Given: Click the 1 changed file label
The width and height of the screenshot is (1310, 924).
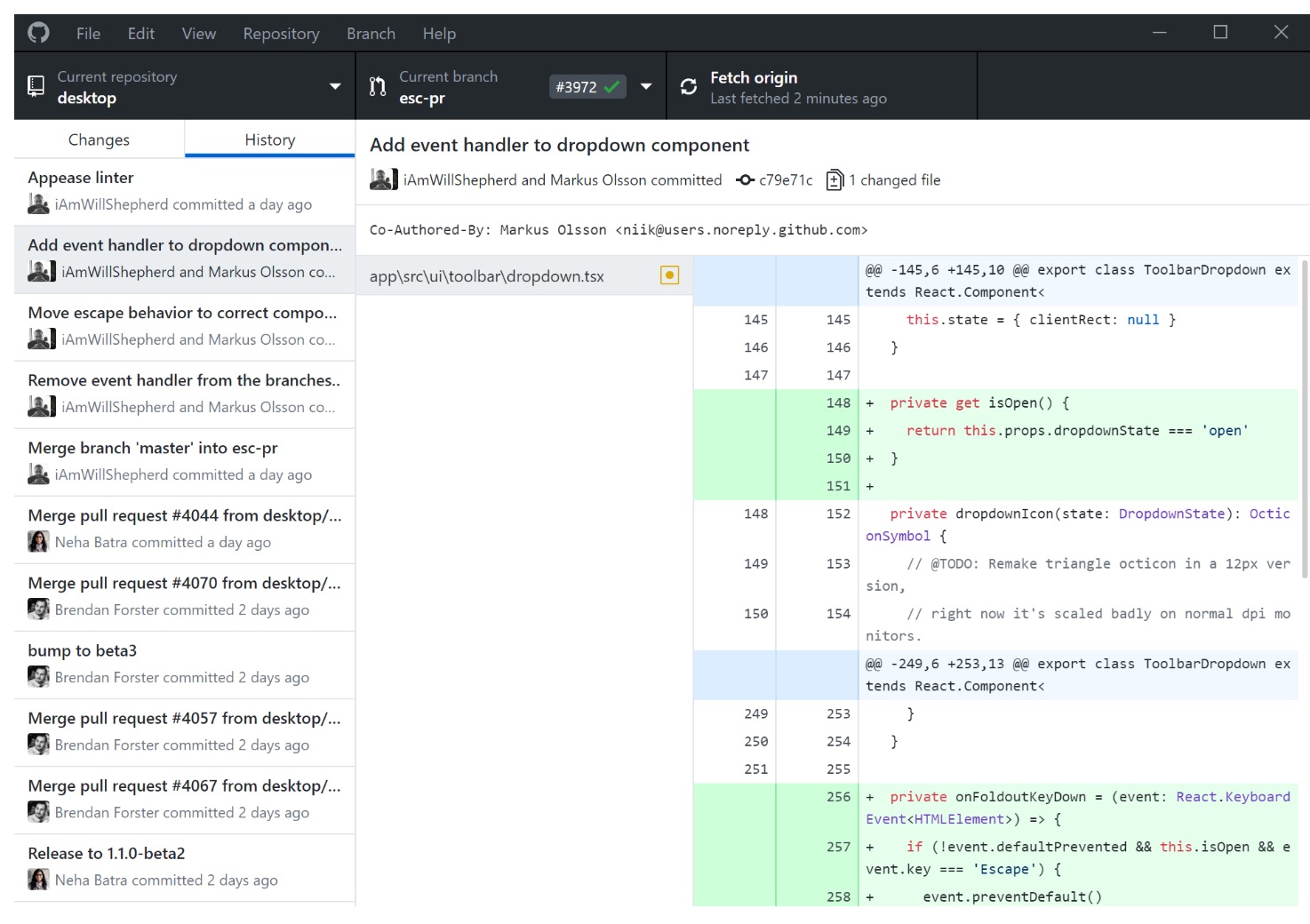Looking at the screenshot, I should click(x=894, y=180).
